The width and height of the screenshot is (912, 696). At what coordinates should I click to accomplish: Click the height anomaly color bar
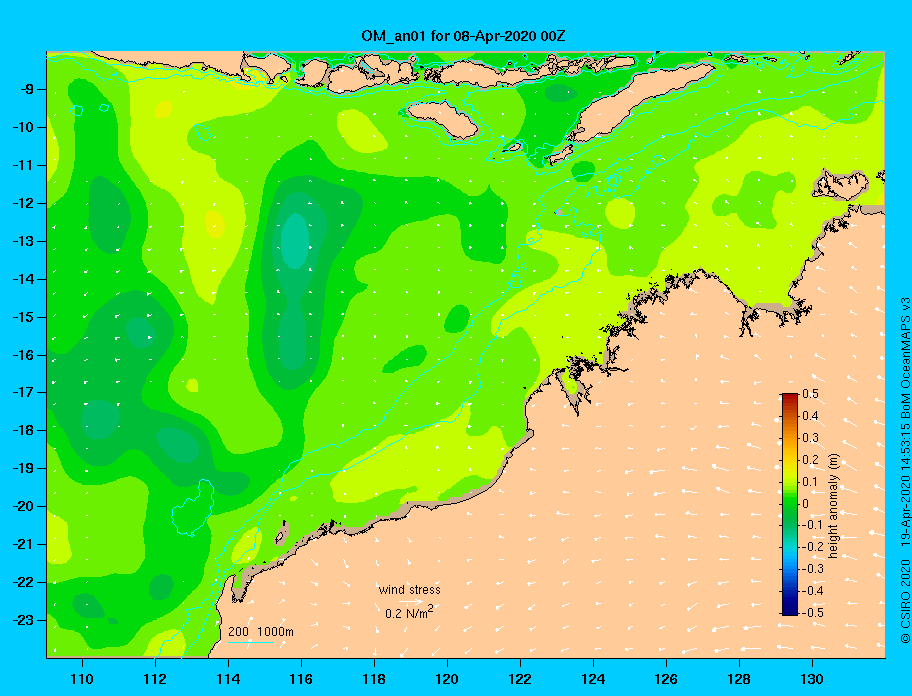click(790, 504)
